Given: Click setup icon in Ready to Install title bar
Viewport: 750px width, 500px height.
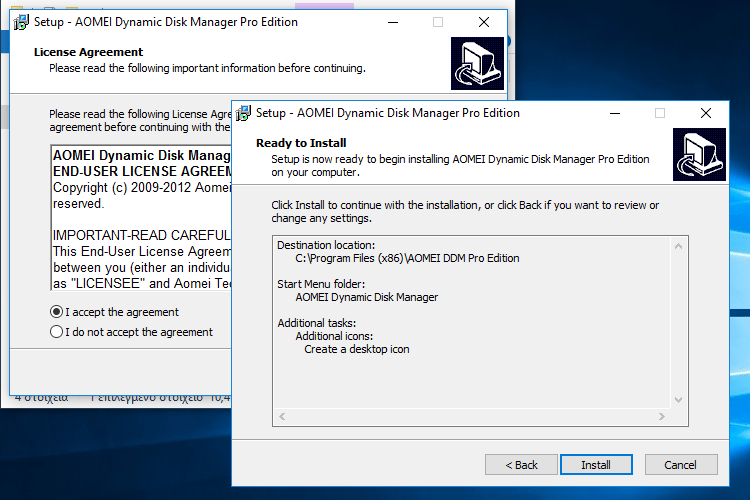Looking at the screenshot, I should pos(243,113).
